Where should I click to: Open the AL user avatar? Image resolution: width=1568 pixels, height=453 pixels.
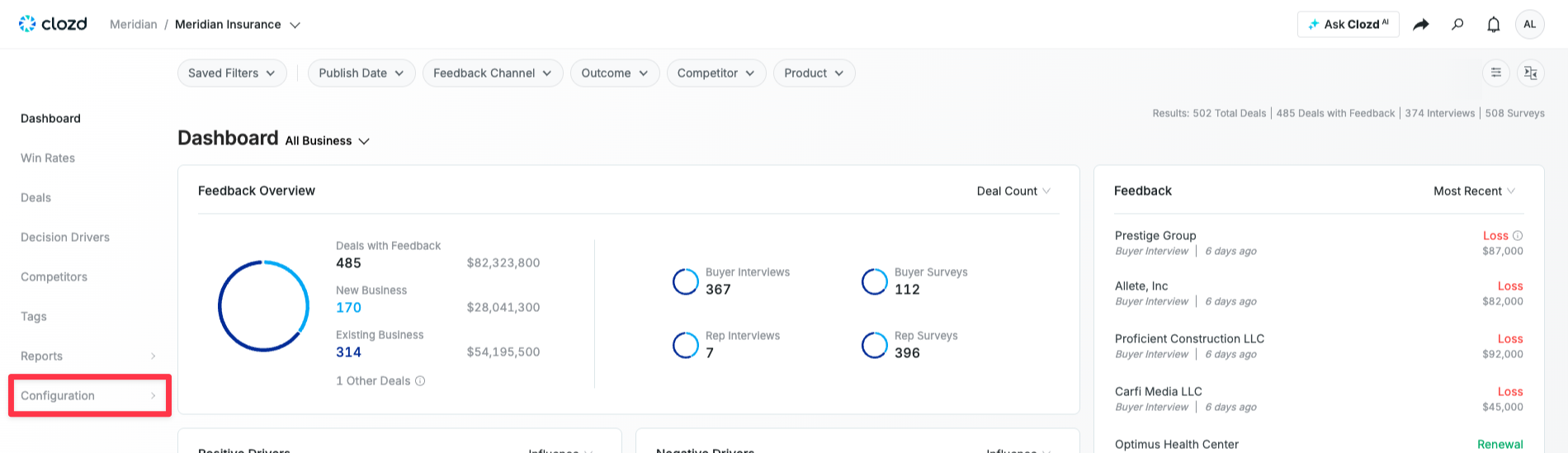pyautogui.click(x=1529, y=25)
